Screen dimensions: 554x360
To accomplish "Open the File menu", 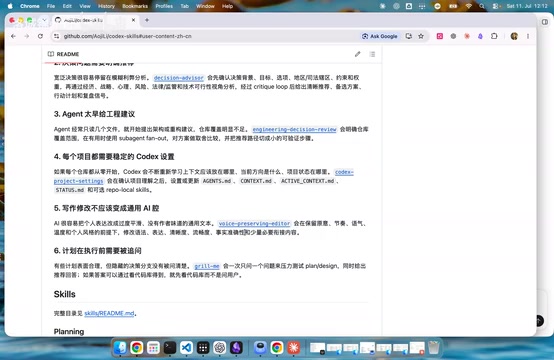I will (51, 6).
